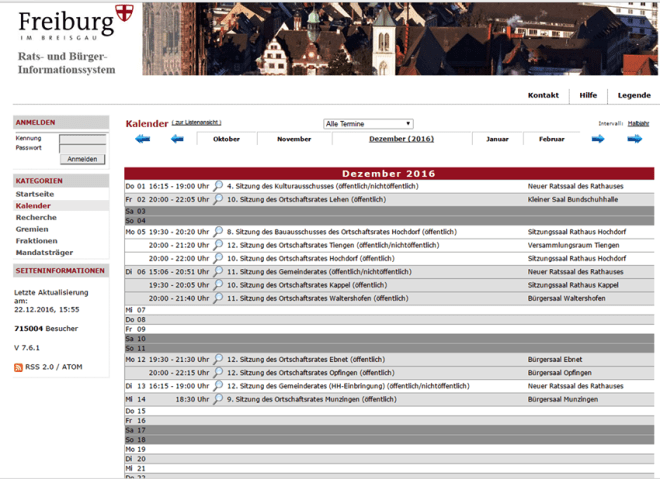Open magnifier for 9. Sitzung Ortschaftsrat Munzingen
Image resolution: width=660 pixels, height=479 pixels.
click(218, 398)
